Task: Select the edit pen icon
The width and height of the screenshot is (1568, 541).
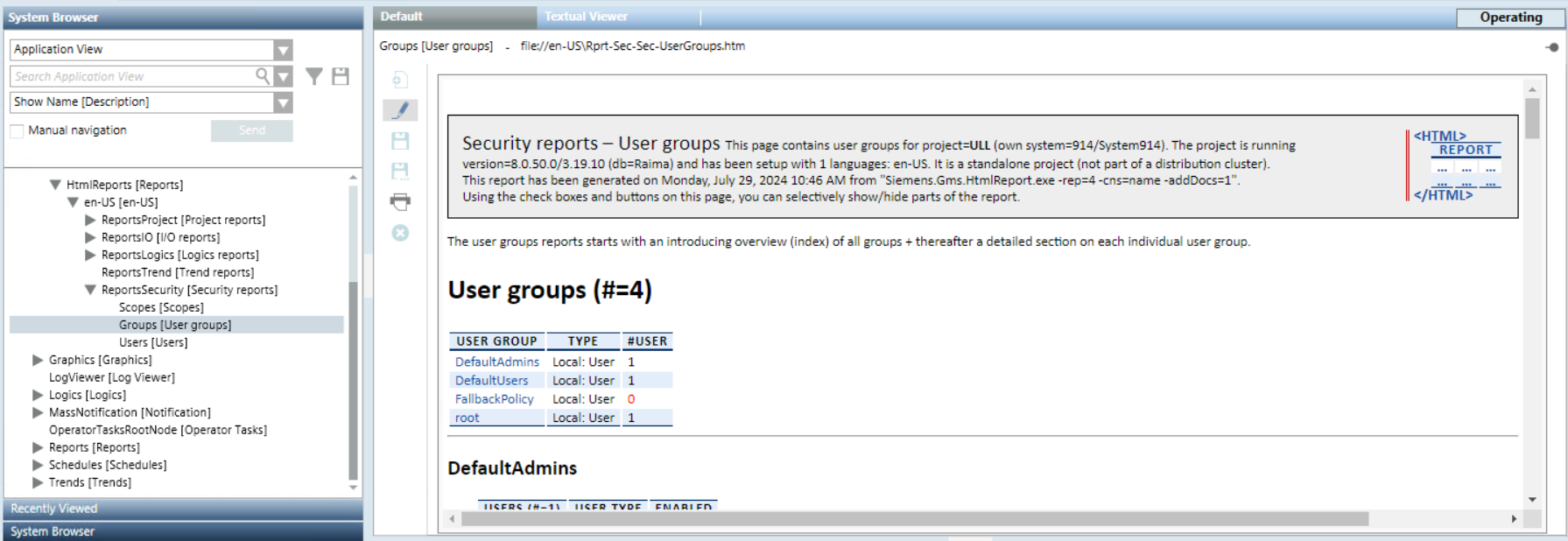Action: 400,110
